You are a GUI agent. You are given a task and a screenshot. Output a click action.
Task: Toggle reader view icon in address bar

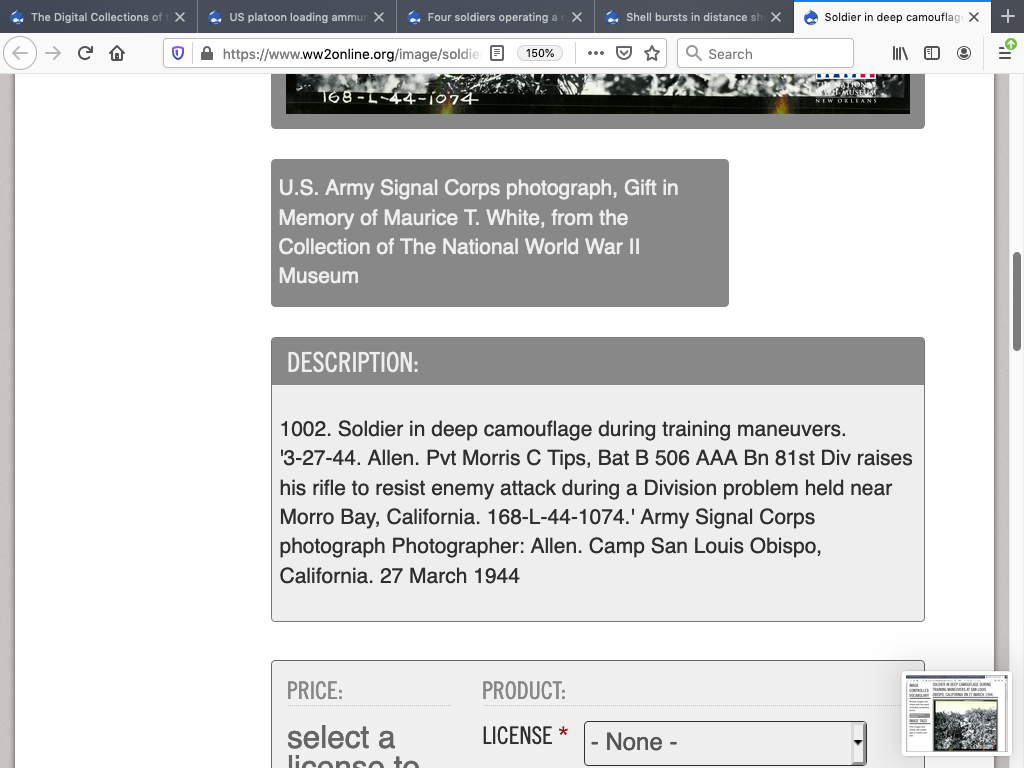click(x=497, y=53)
